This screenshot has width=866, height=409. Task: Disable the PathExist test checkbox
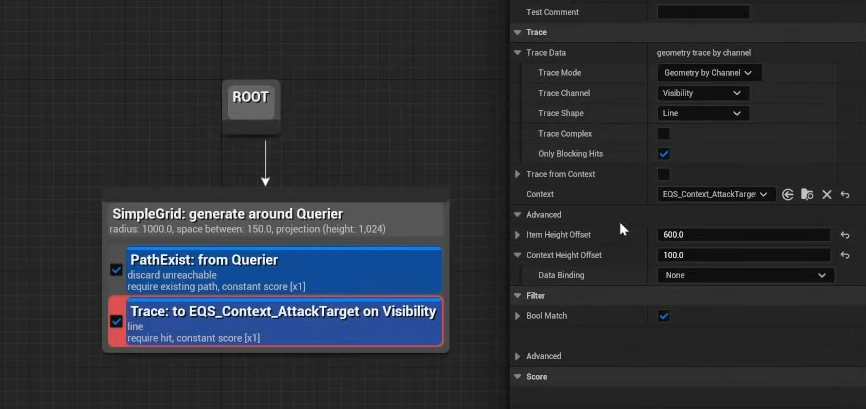[x=117, y=269]
